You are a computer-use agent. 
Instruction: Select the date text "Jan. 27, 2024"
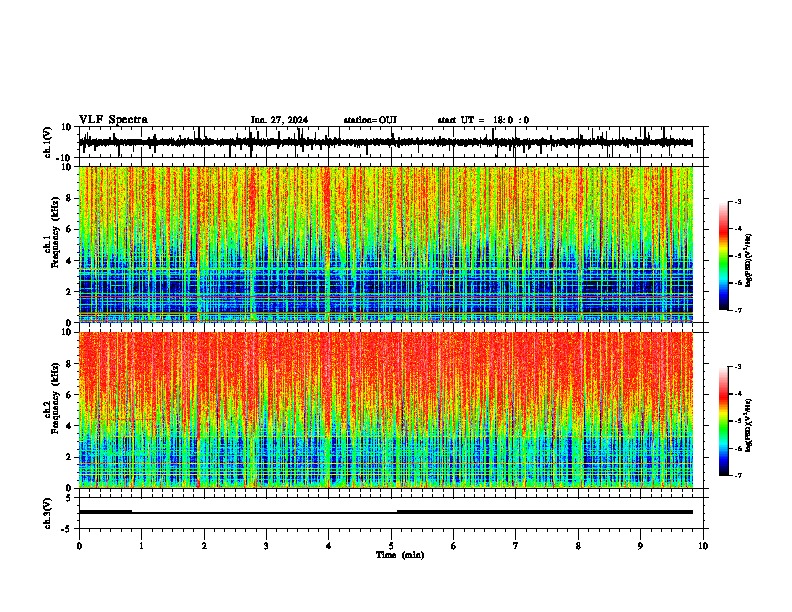pos(279,120)
